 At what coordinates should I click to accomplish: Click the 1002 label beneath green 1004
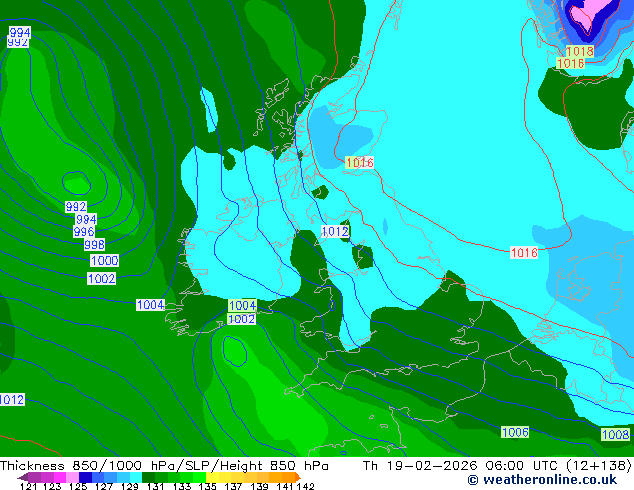coord(241,319)
